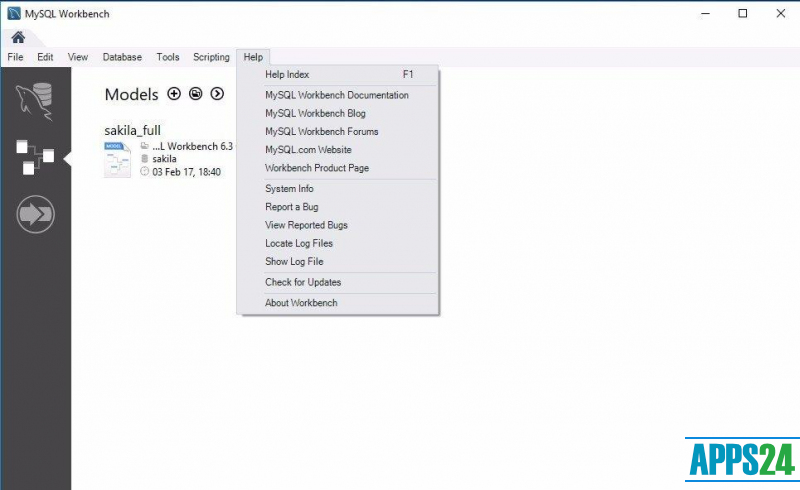Select Help Index from menu
This screenshot has height=490, width=800.
point(287,74)
